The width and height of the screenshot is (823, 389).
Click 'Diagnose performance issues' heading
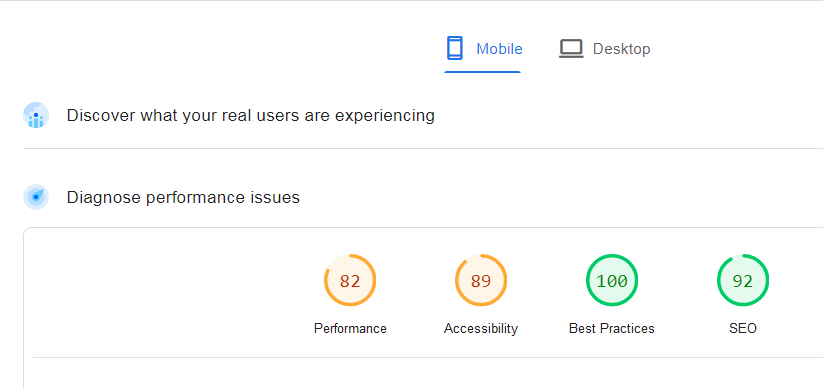(183, 197)
